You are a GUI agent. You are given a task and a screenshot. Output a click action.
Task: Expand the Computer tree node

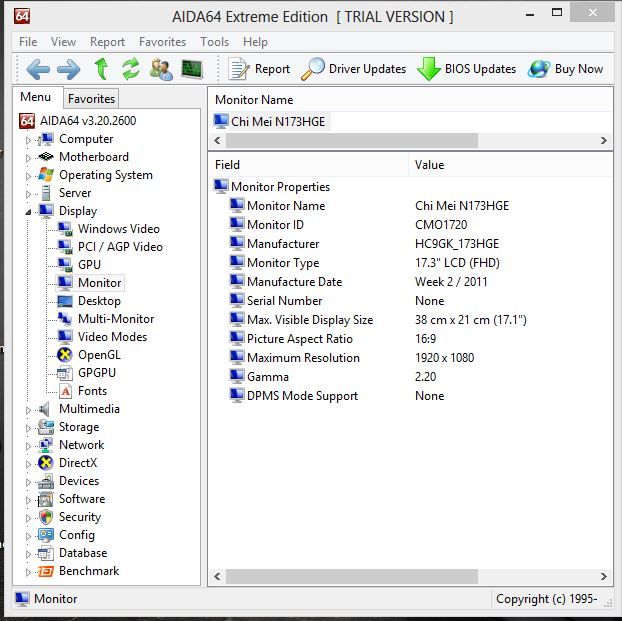28,140
